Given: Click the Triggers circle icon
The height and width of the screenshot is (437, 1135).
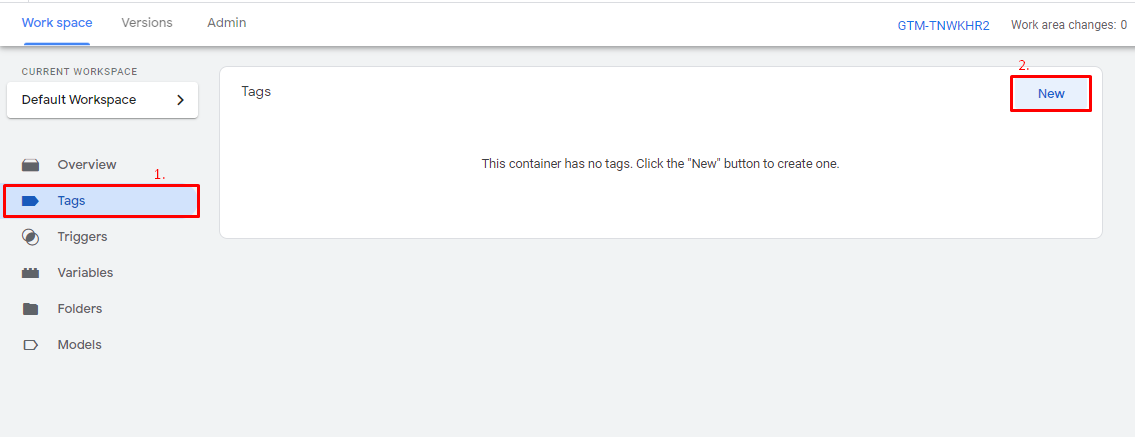Looking at the screenshot, I should coord(30,237).
